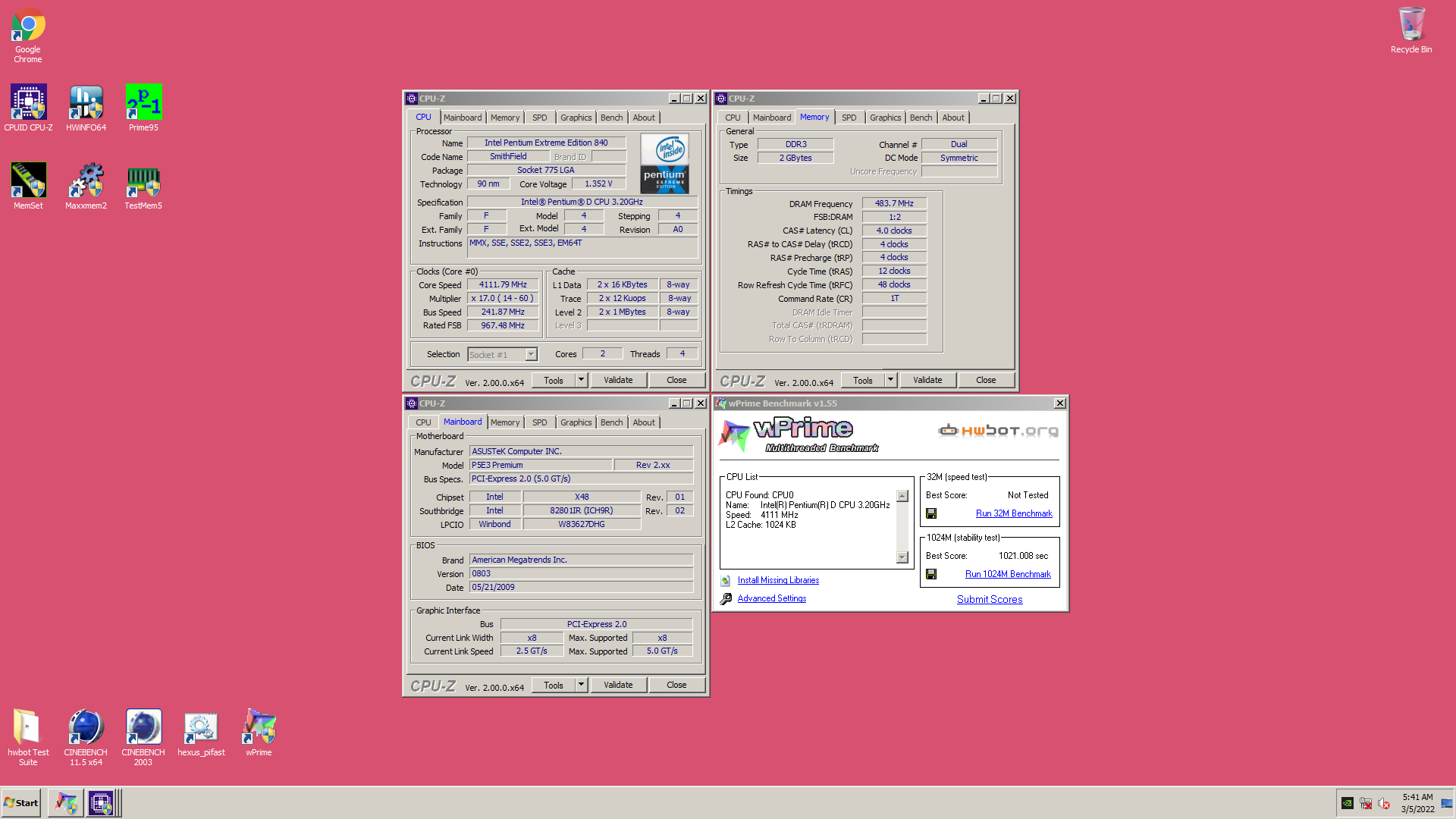Open Graphics tab in Mainboard CPU-Z window

[576, 422]
